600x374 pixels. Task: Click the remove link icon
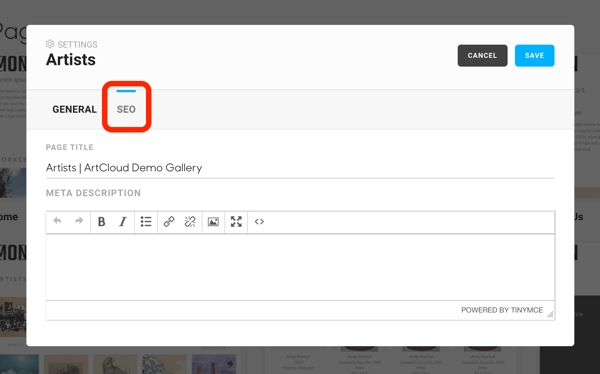(x=190, y=222)
